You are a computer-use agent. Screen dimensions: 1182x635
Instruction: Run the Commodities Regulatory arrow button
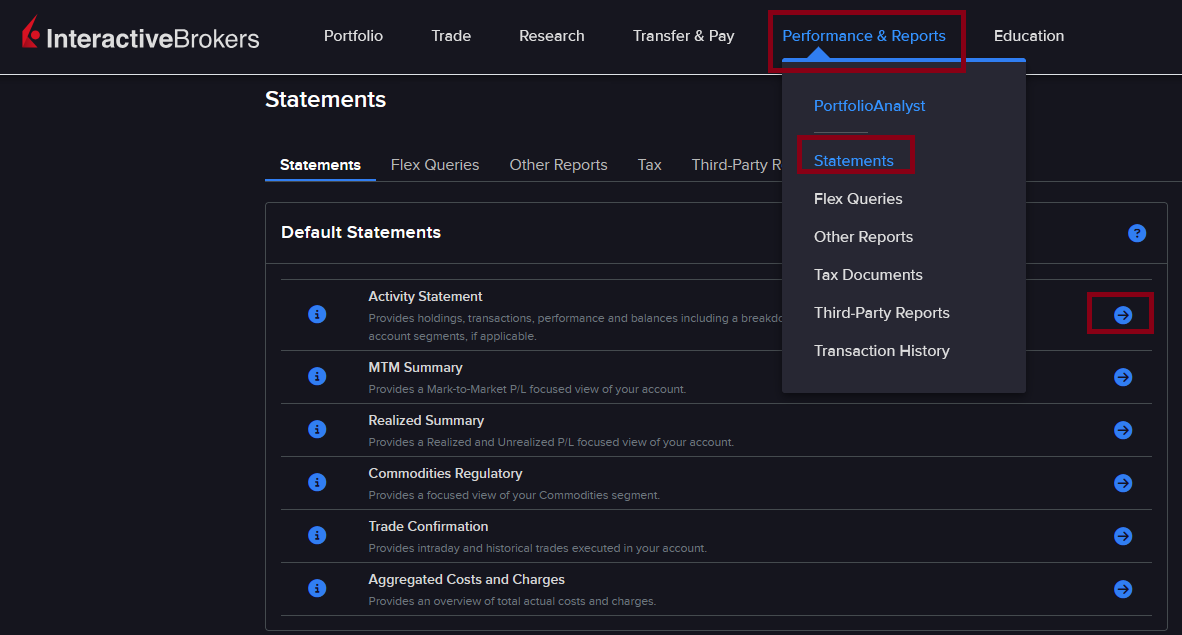coord(1123,483)
